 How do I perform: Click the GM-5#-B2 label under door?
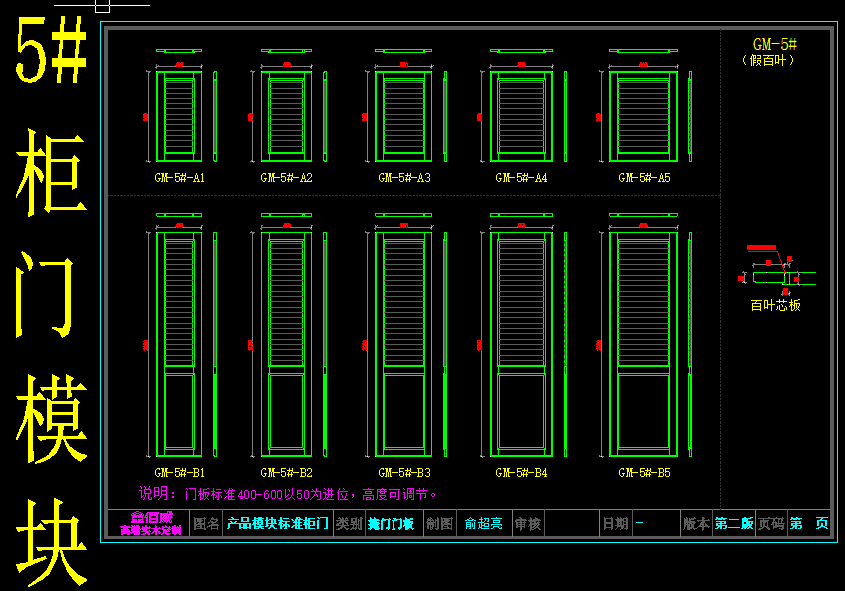coord(286,472)
